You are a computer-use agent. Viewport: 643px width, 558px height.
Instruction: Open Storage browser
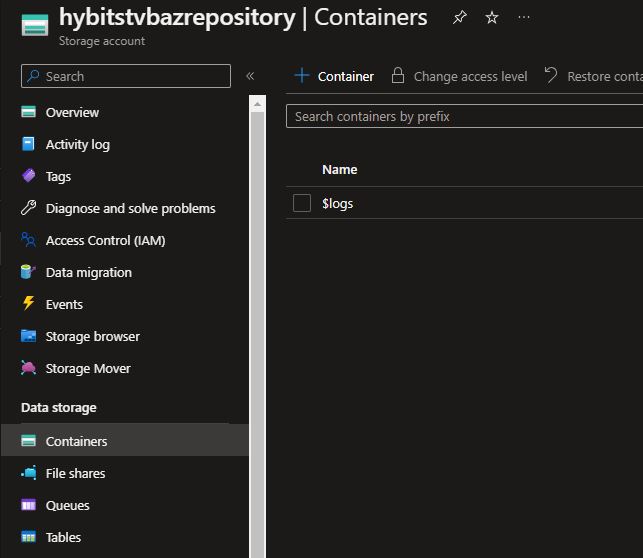92,336
